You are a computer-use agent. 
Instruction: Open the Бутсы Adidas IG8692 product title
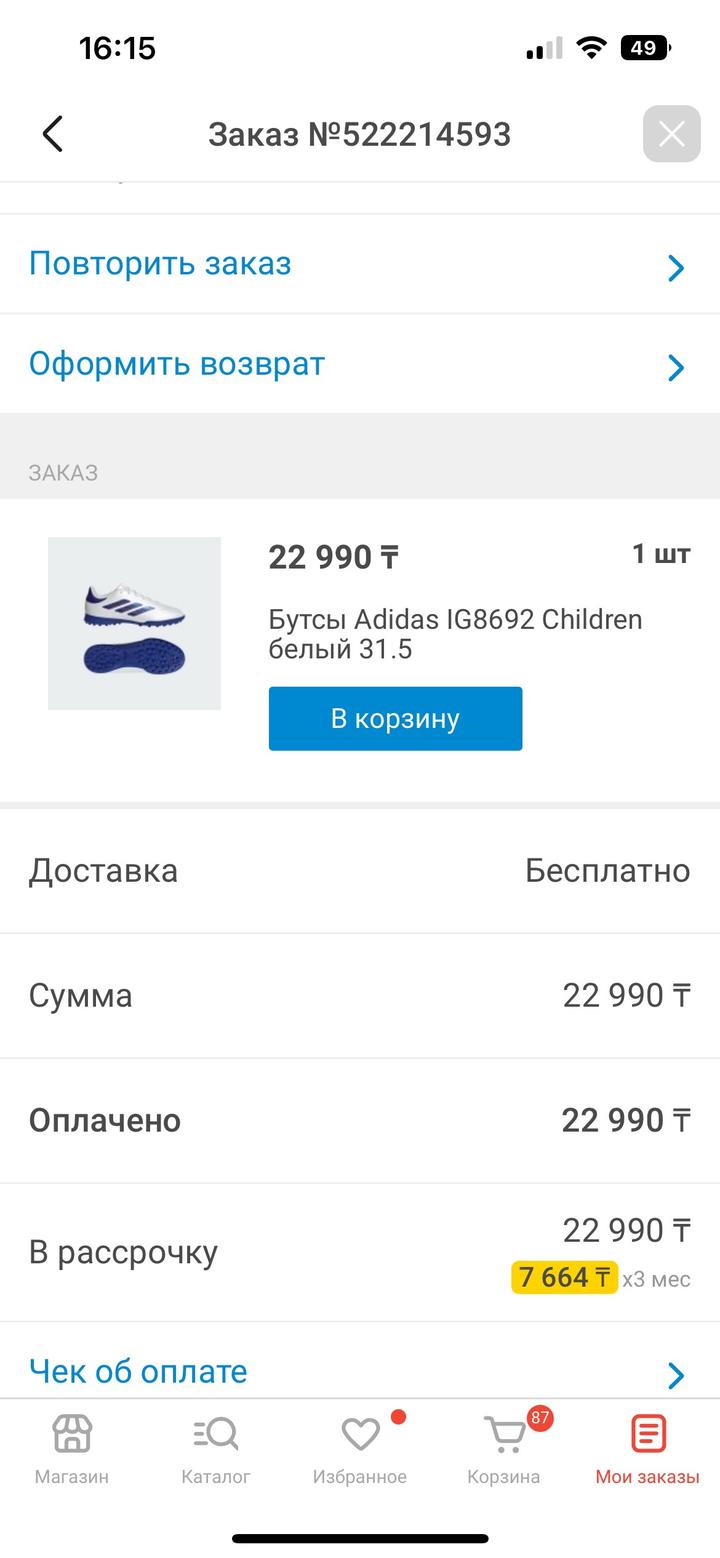[x=455, y=634]
